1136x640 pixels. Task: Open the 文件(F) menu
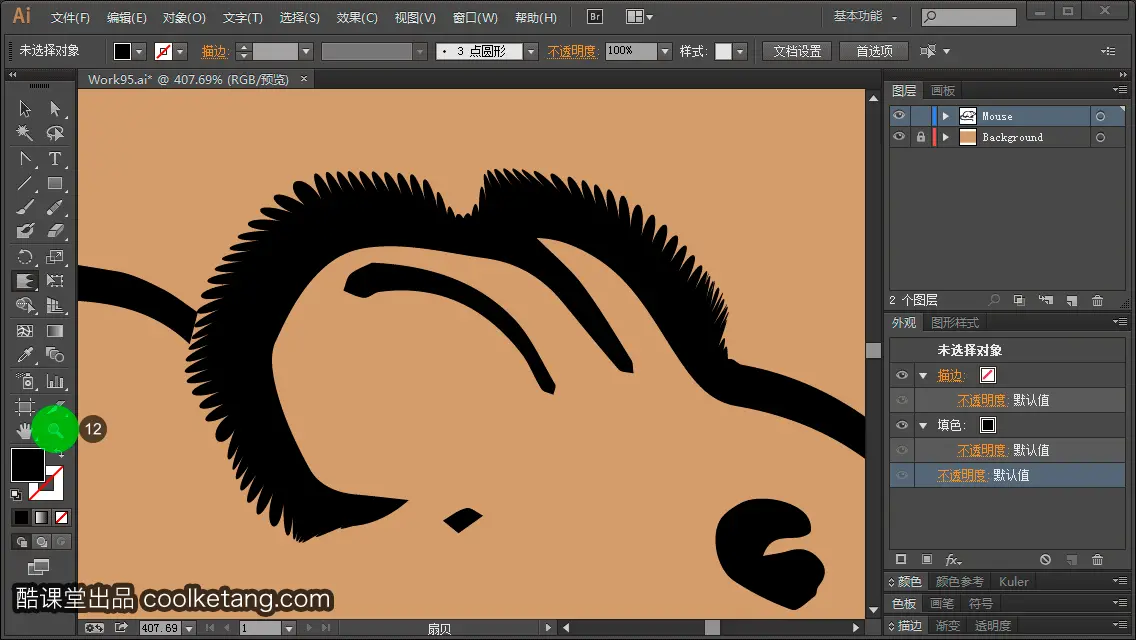pos(70,17)
